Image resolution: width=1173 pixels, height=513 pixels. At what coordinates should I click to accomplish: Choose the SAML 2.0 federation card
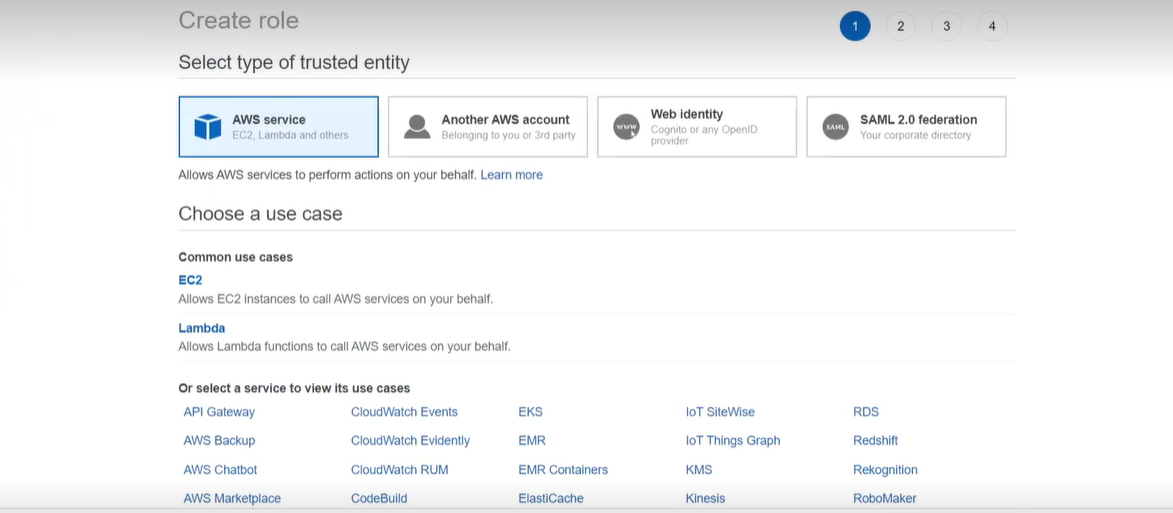[906, 126]
